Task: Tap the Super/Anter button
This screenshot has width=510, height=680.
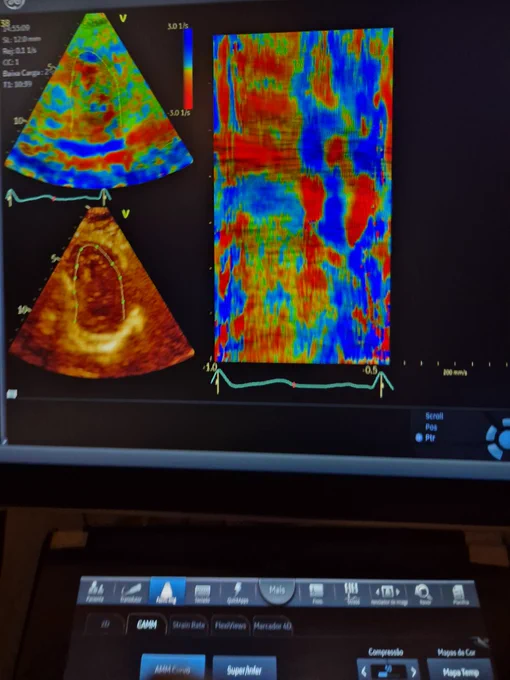Action: coord(244,668)
